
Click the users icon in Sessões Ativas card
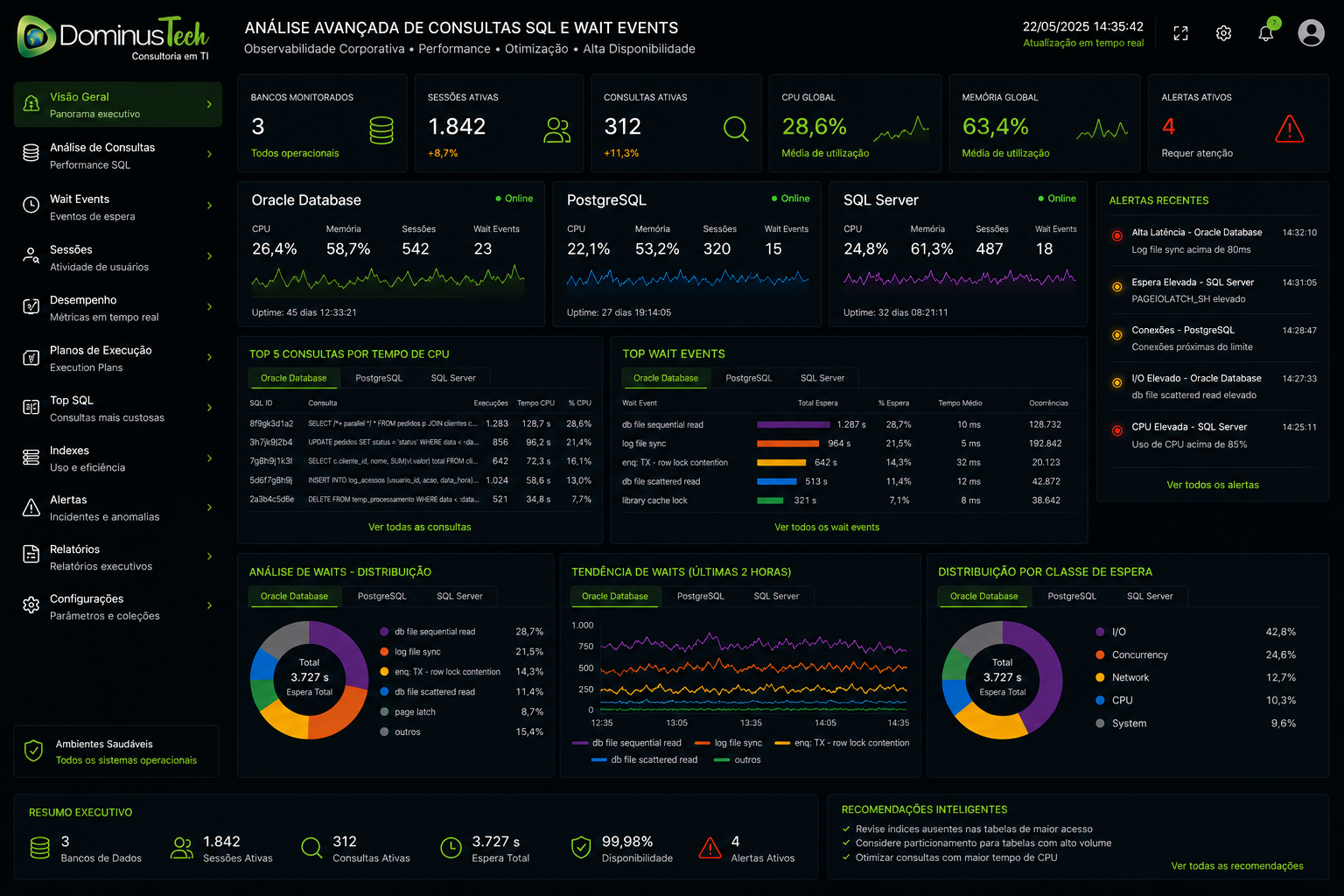[x=557, y=130]
